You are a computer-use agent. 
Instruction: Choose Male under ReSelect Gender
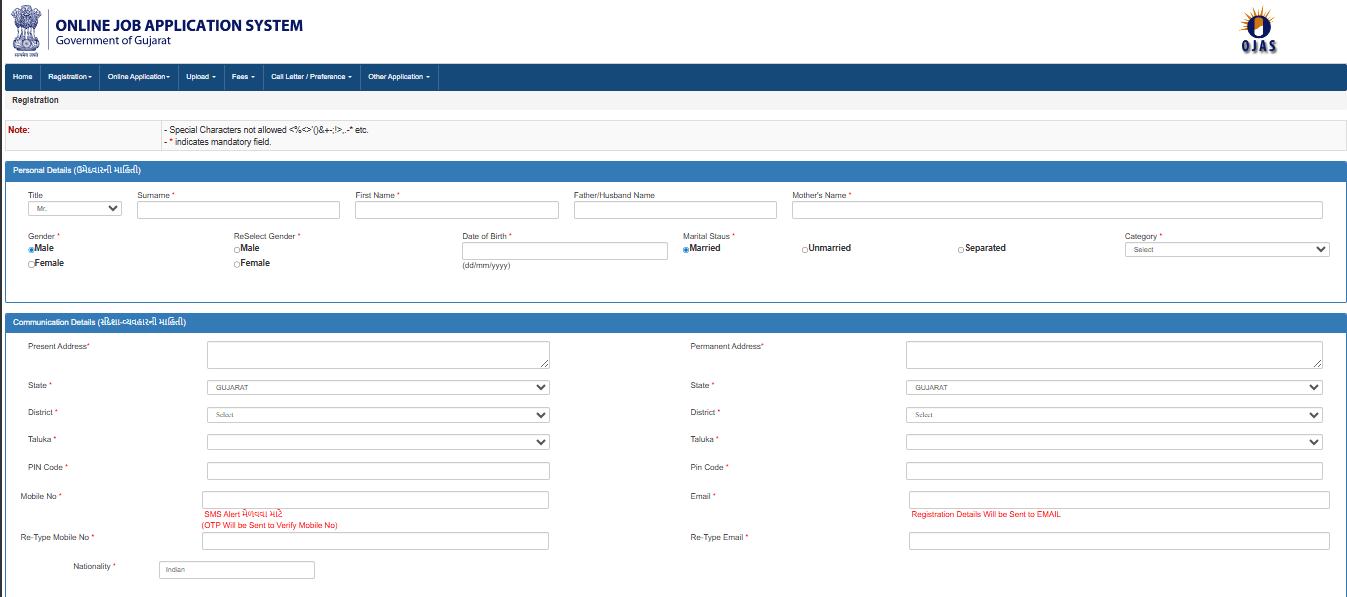pyautogui.click(x=237, y=249)
